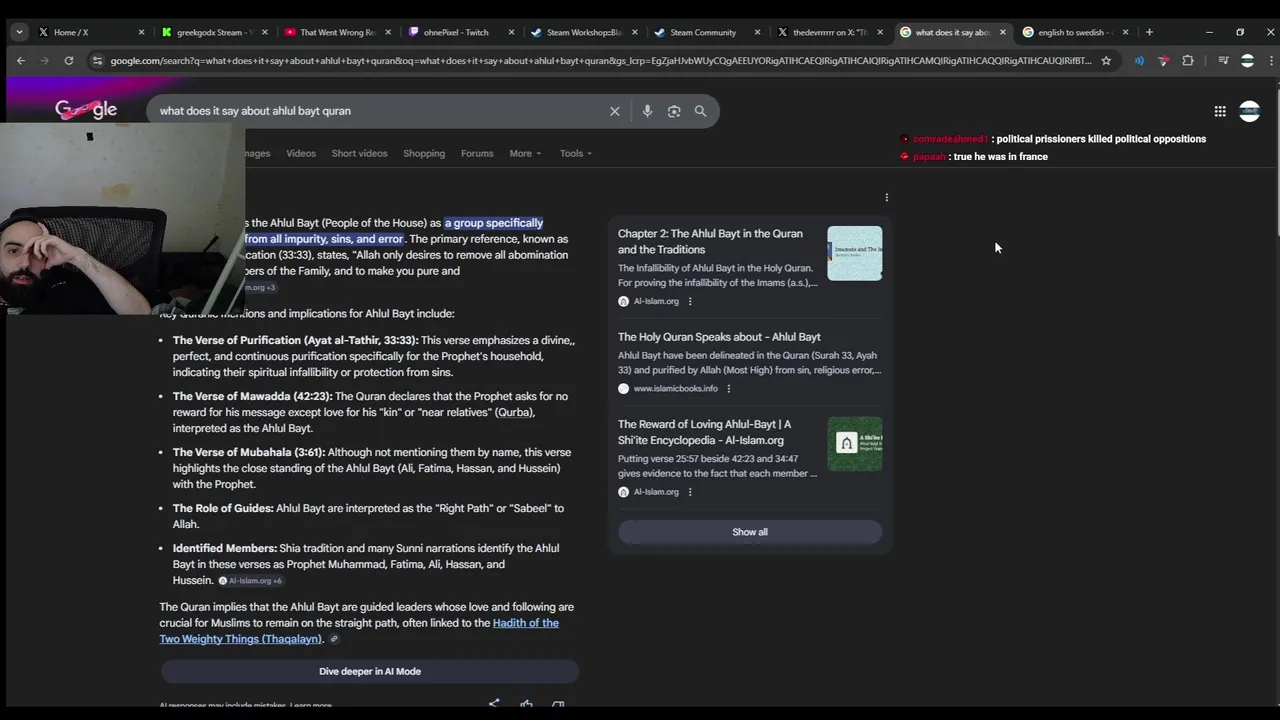Select the Videos search filter
Viewport: 1280px width, 720px height.
click(x=301, y=153)
